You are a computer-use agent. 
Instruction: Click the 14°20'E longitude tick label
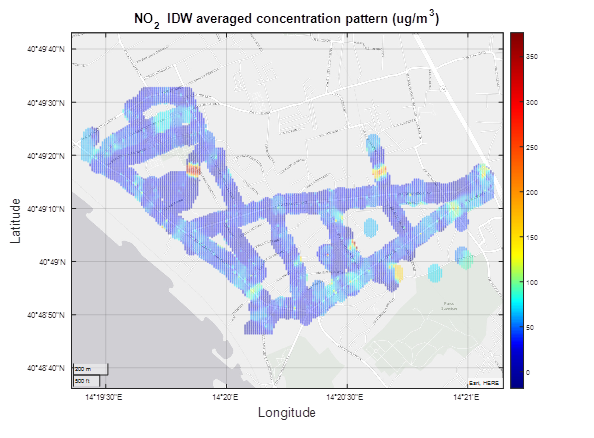[x=225, y=397]
